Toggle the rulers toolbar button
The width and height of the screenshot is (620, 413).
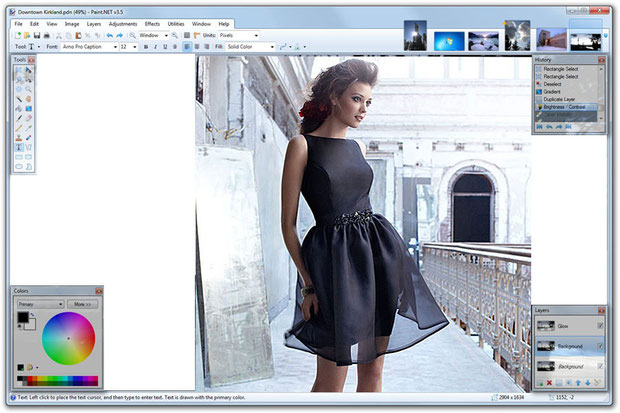pyautogui.click(x=197, y=36)
